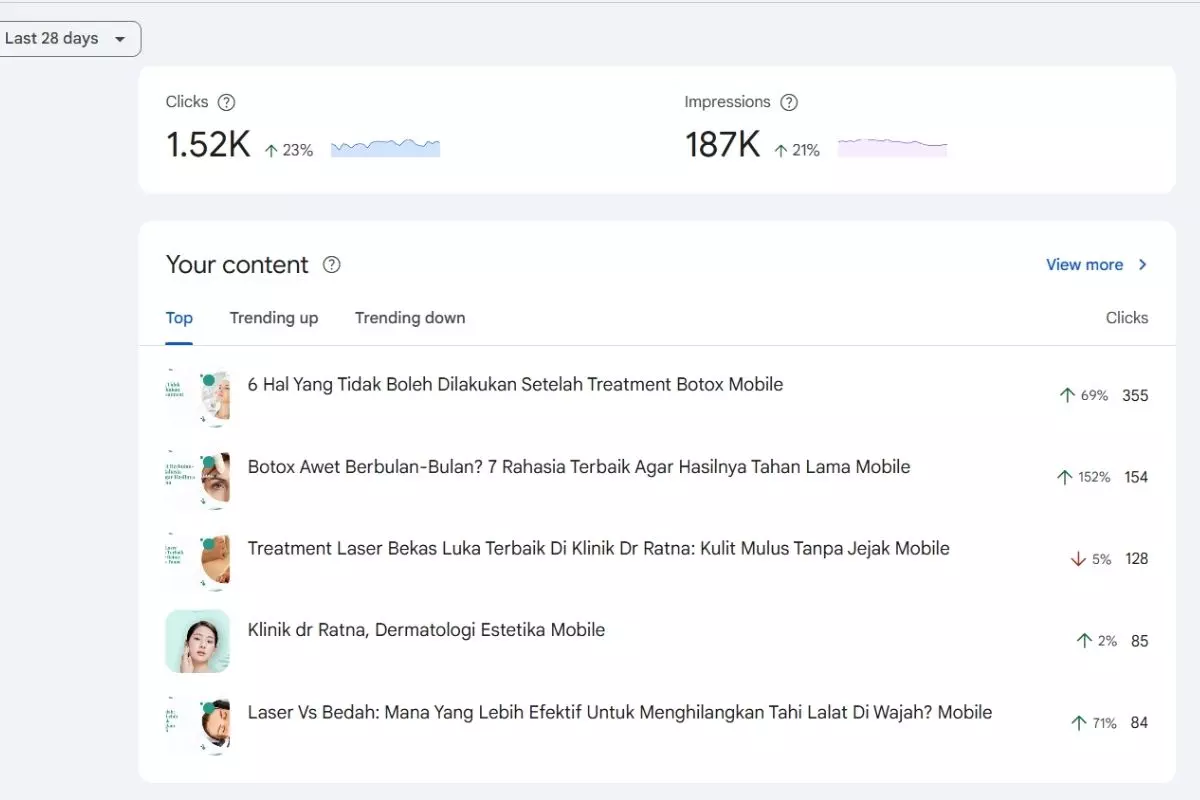The image size is (1200, 800).
Task: Open the Laser Vs Bedah article
Action: [620, 712]
